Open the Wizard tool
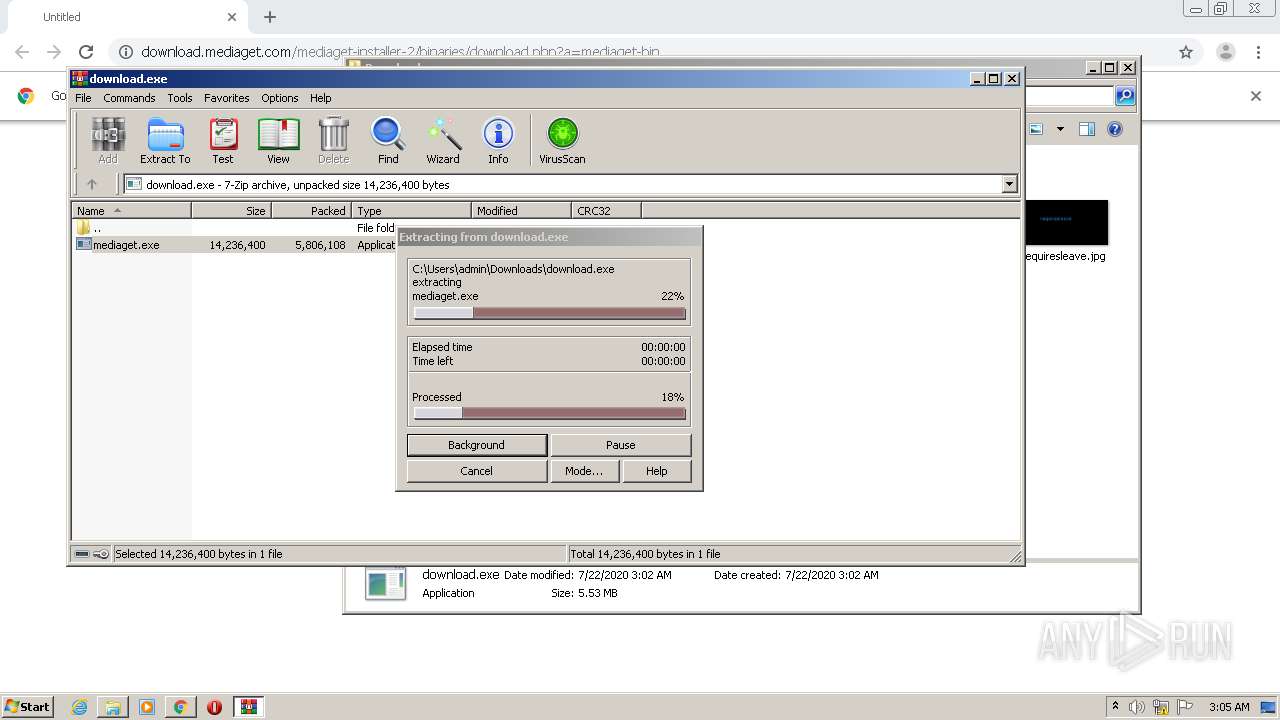1280x720 pixels. tap(443, 140)
